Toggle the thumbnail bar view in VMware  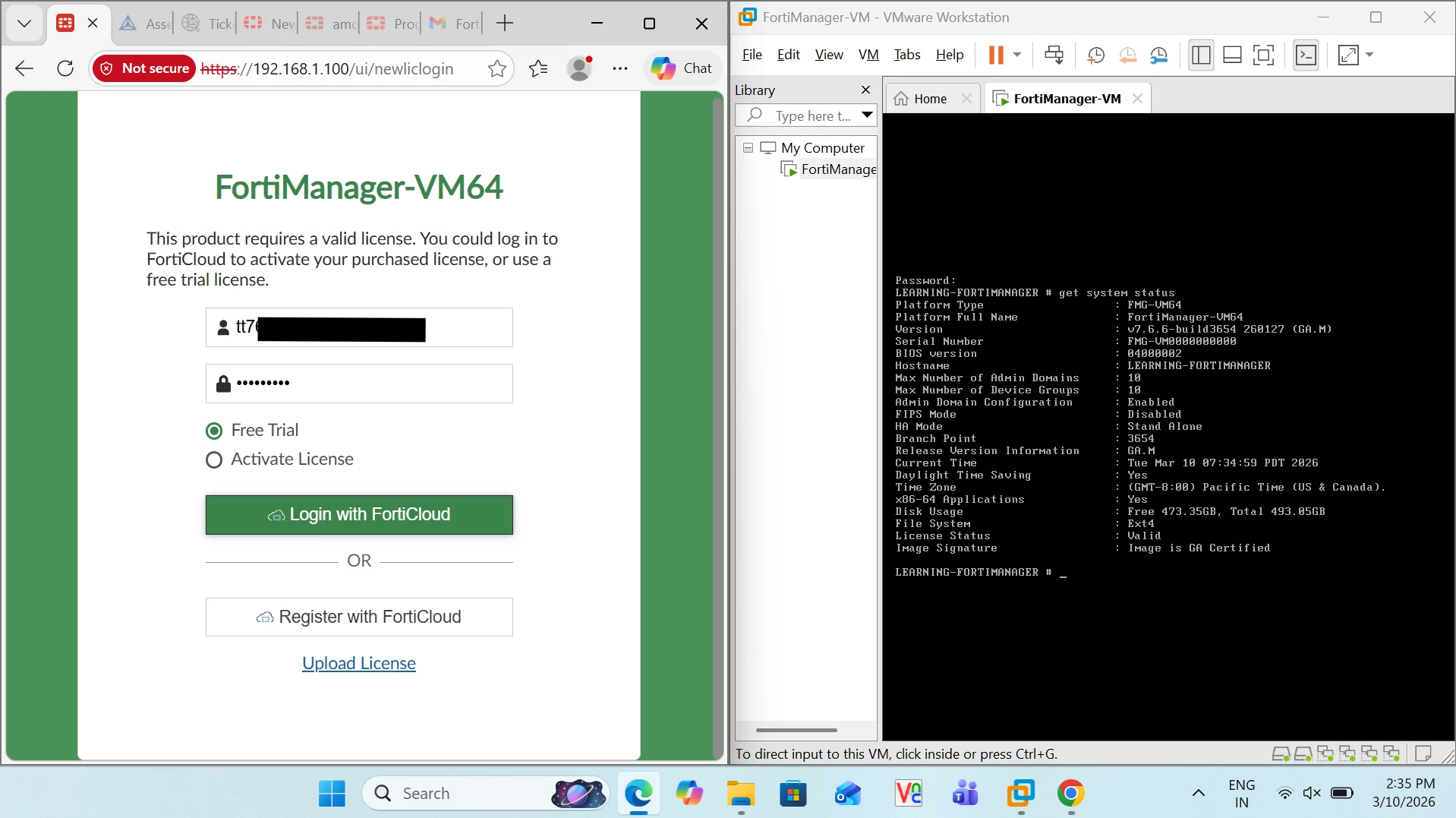[x=1233, y=55]
